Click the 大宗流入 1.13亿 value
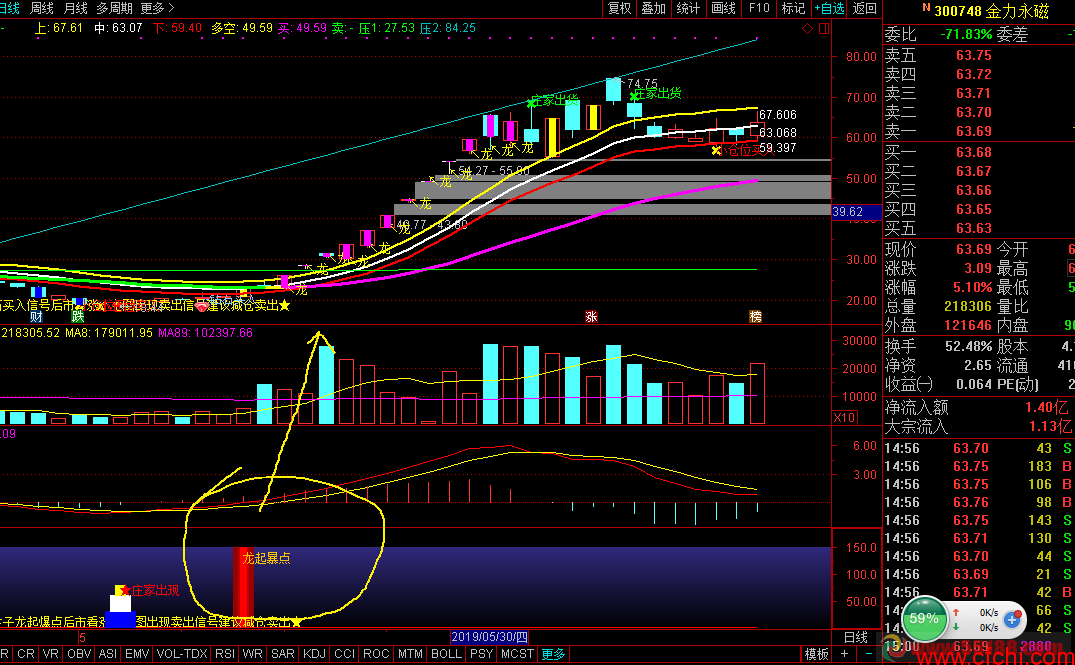The width and height of the screenshot is (1075, 665). pos(1050,426)
